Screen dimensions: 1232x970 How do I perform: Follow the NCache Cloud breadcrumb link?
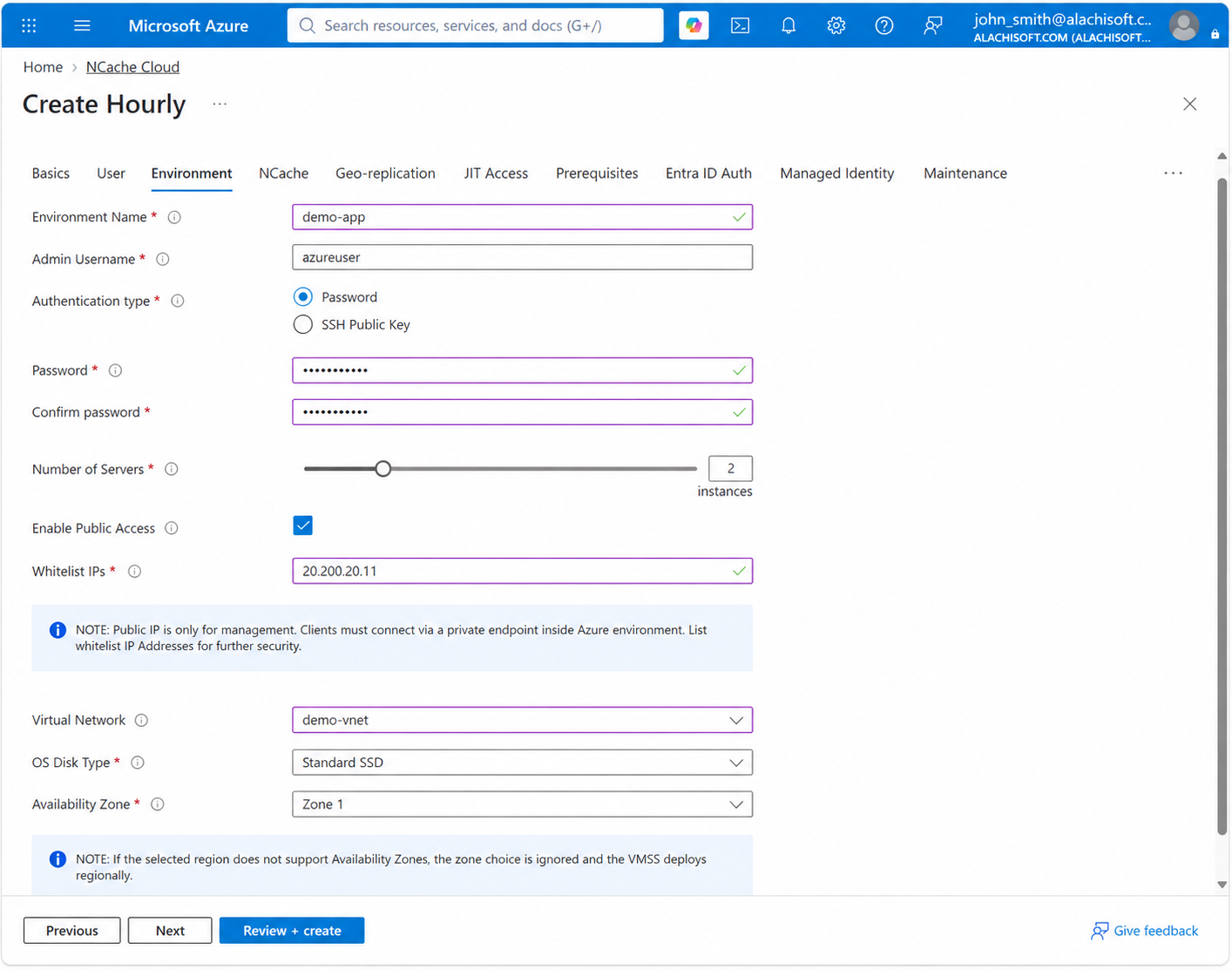132,67
